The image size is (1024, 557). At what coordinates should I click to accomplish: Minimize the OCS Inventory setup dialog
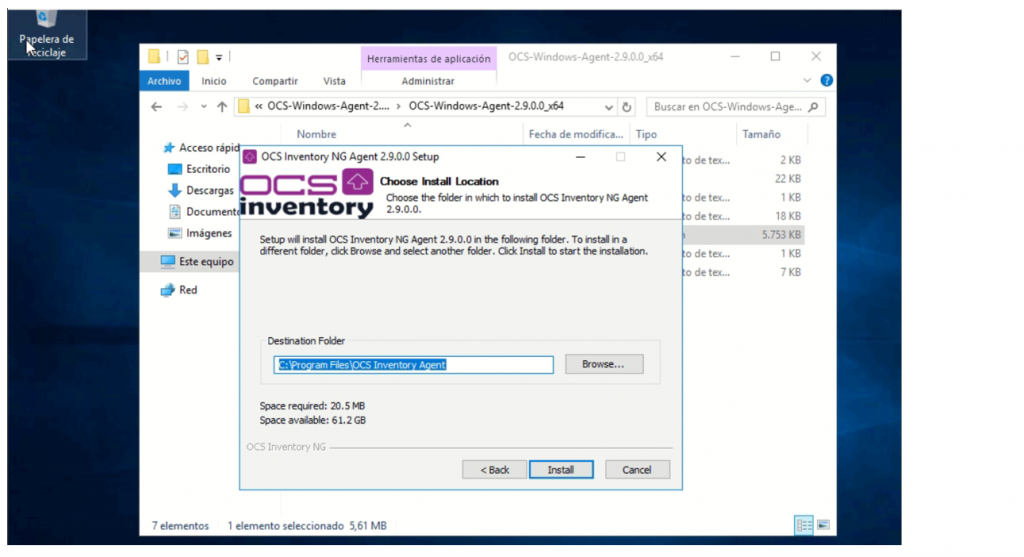580,157
